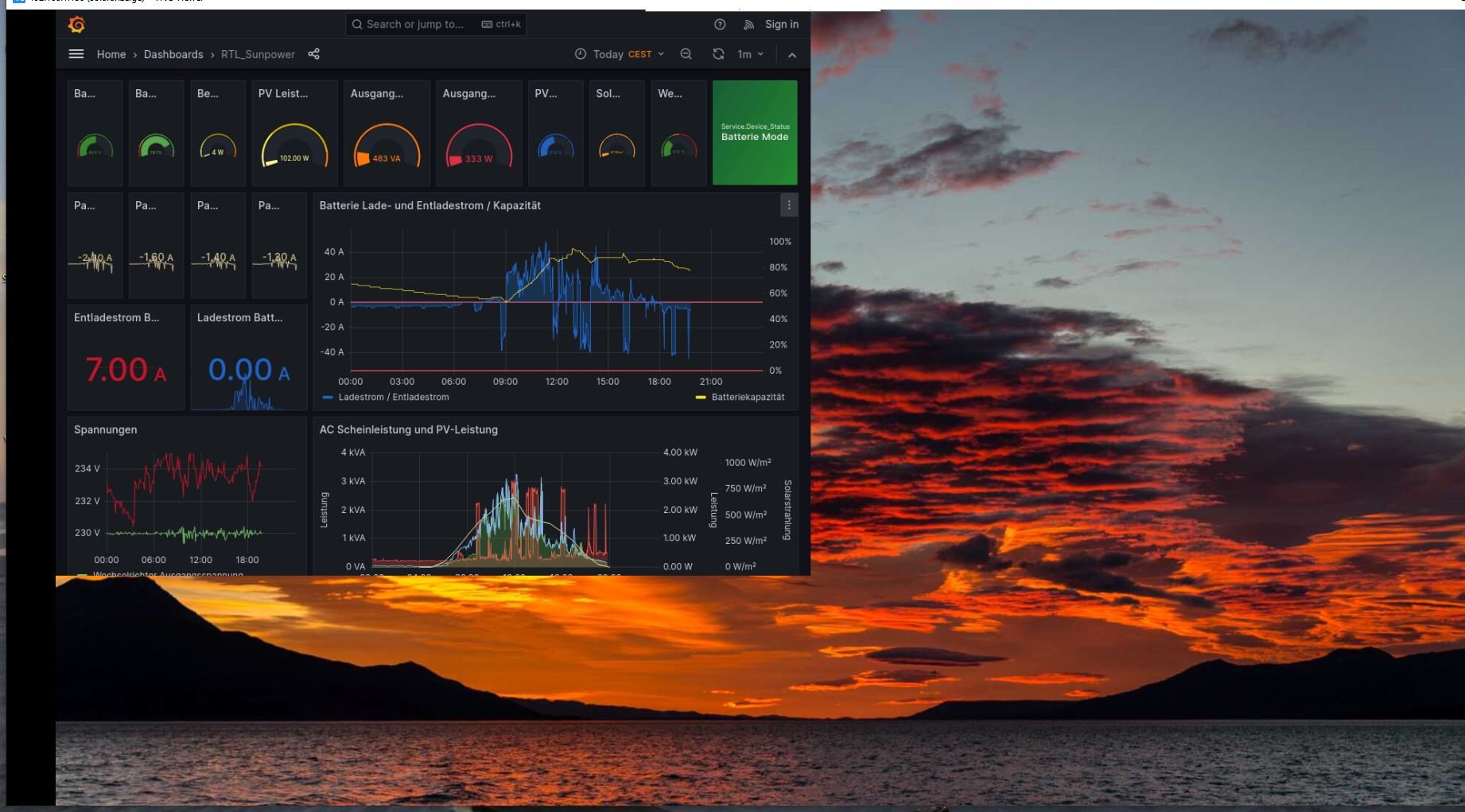Click the refresh dashboard icon
The height and width of the screenshot is (812, 1465).
pos(718,54)
